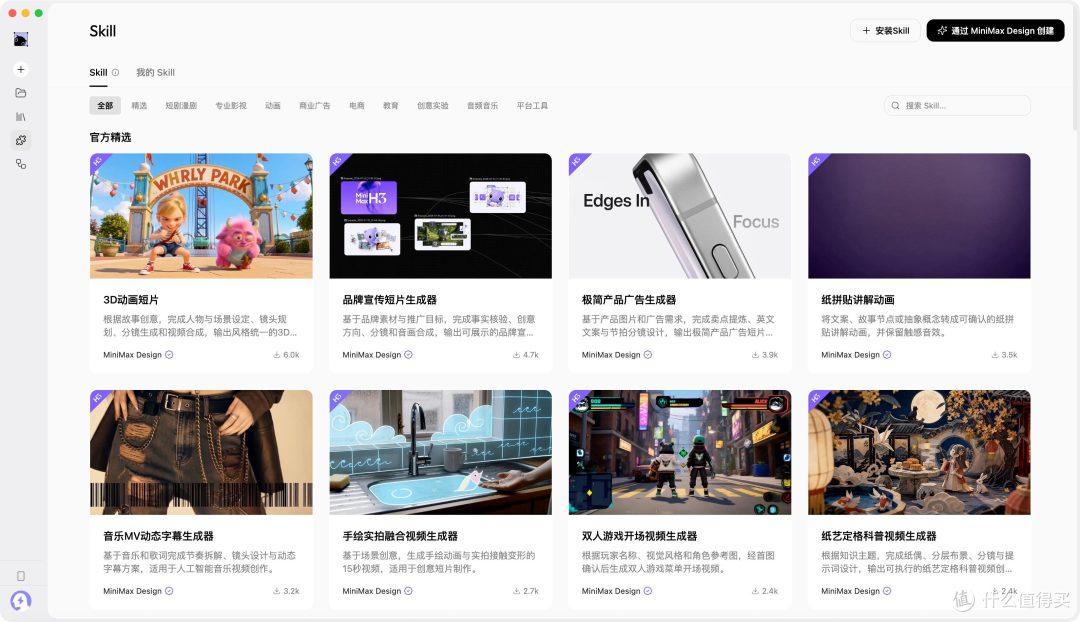This screenshot has width=1080, height=622.
Task: Select the puzzle-piece Skill sidebar icon
Action: 21,141
